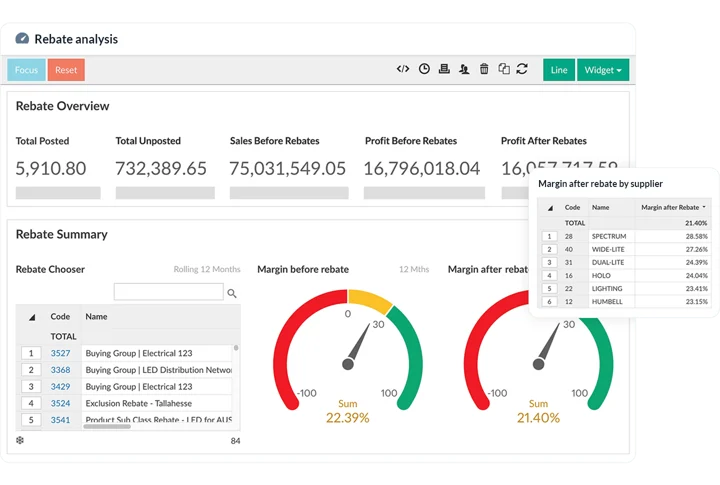720x485 pixels.
Task: Click the refresh arrows icon
Action: (x=522, y=69)
